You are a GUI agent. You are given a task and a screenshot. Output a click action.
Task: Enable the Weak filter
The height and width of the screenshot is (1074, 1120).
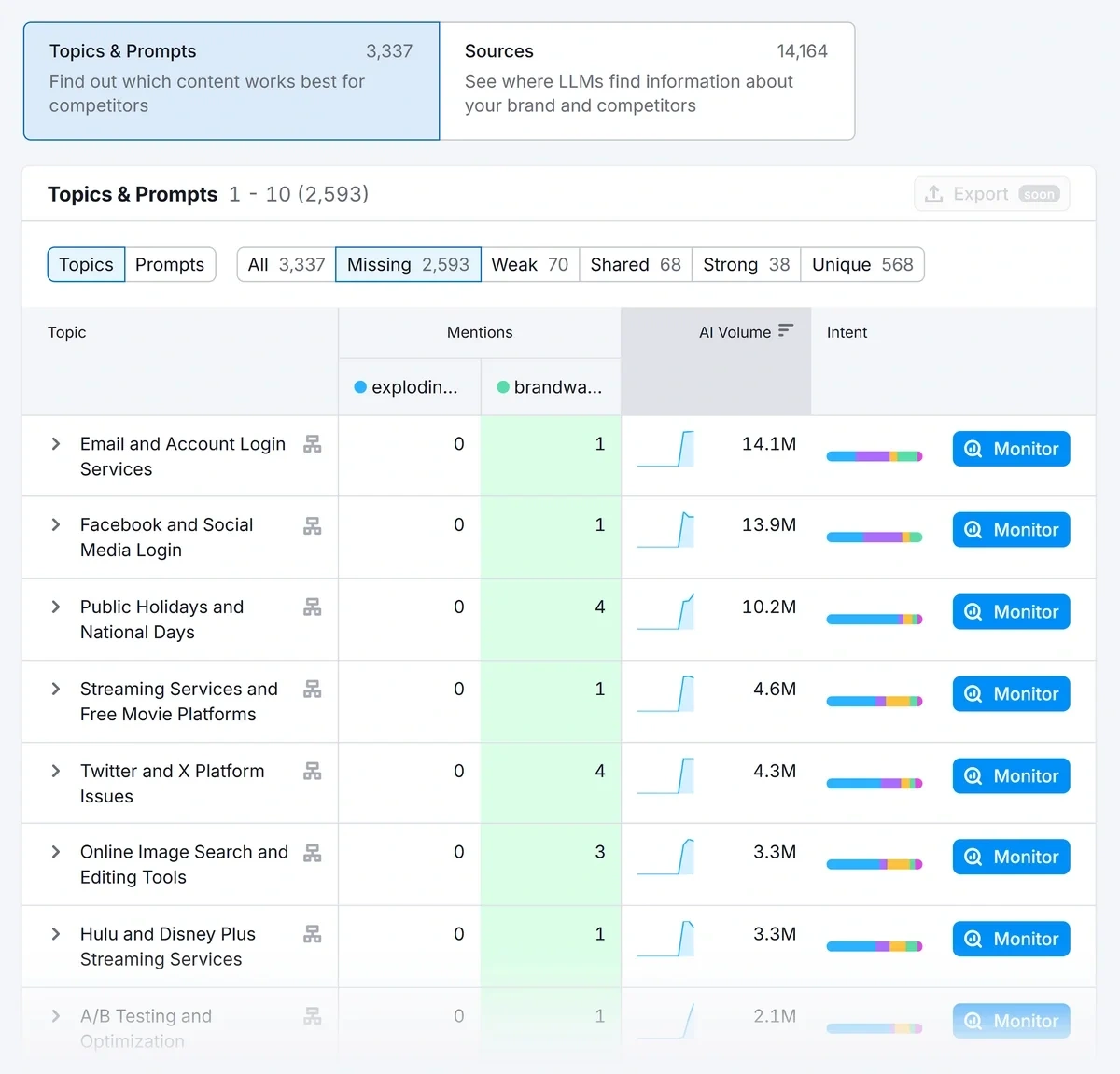click(529, 264)
